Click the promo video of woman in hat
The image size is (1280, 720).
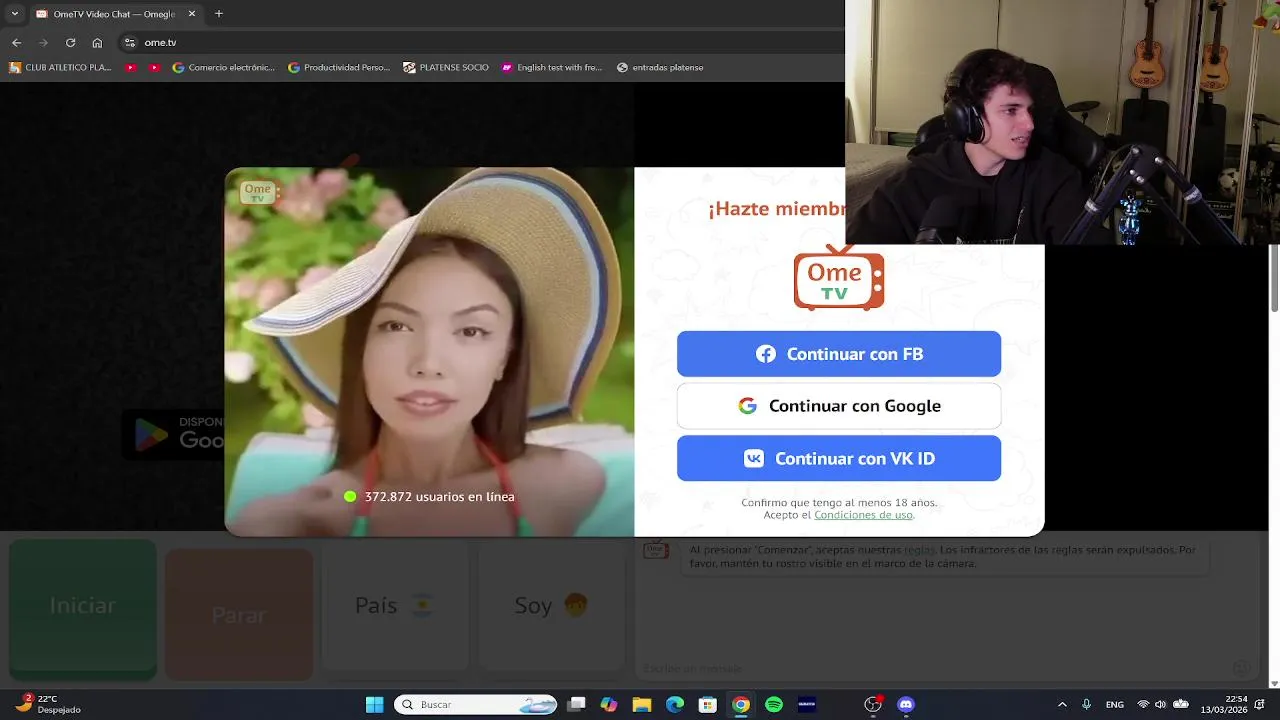pos(429,352)
